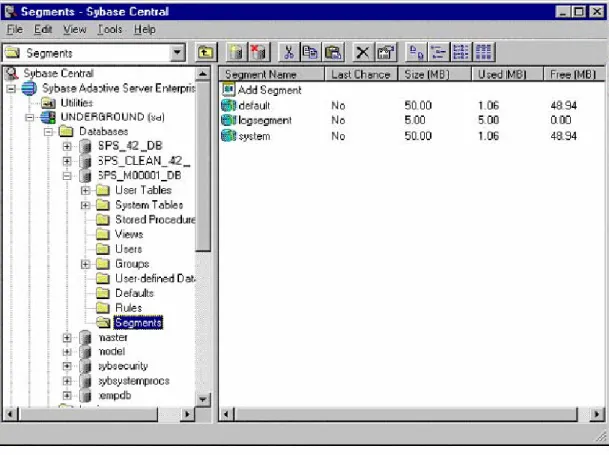Open the Tools menu
The height and width of the screenshot is (455, 609).
pyautogui.click(x=110, y=30)
